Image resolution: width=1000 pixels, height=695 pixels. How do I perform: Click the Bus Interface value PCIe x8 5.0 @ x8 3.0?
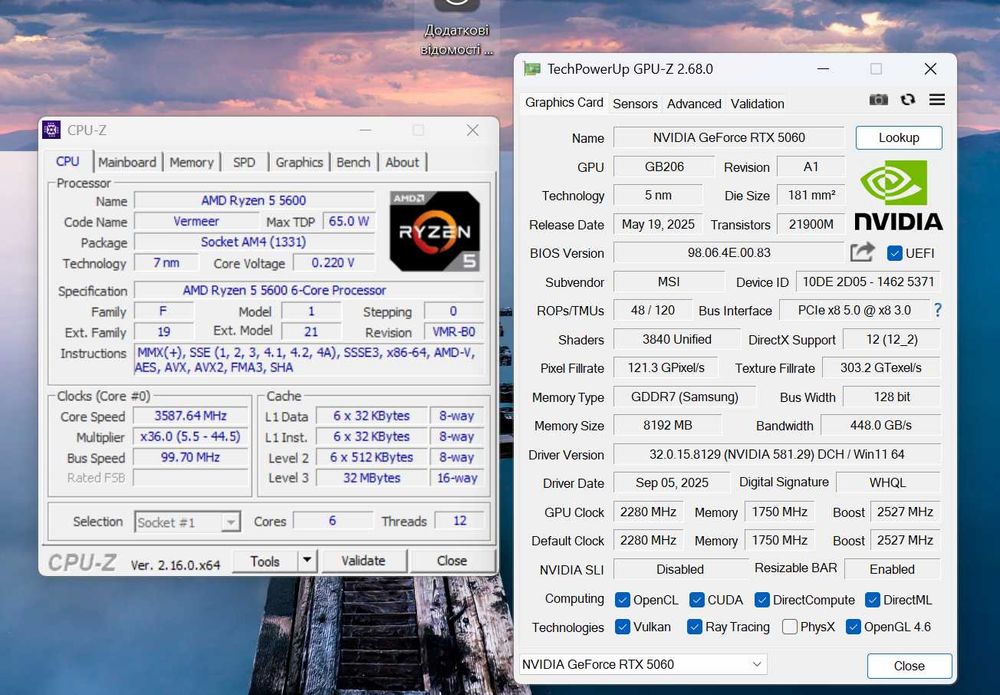click(x=854, y=311)
